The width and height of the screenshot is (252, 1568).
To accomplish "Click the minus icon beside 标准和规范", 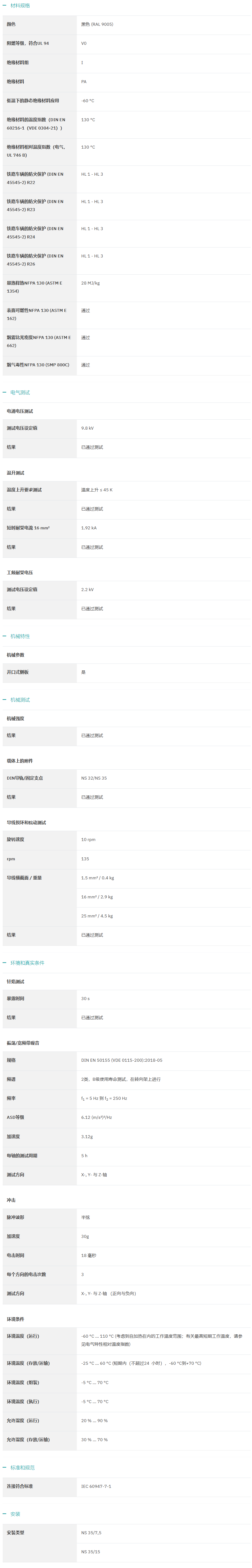I will pyautogui.click(x=4, y=1467).
